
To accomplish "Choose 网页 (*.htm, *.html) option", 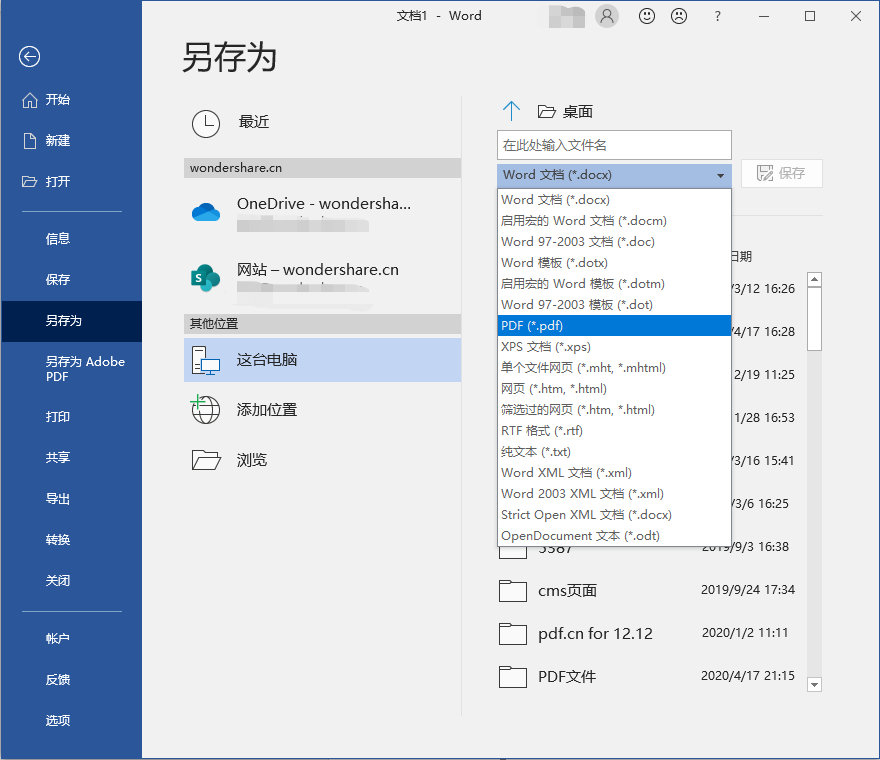I will pyautogui.click(x=614, y=389).
